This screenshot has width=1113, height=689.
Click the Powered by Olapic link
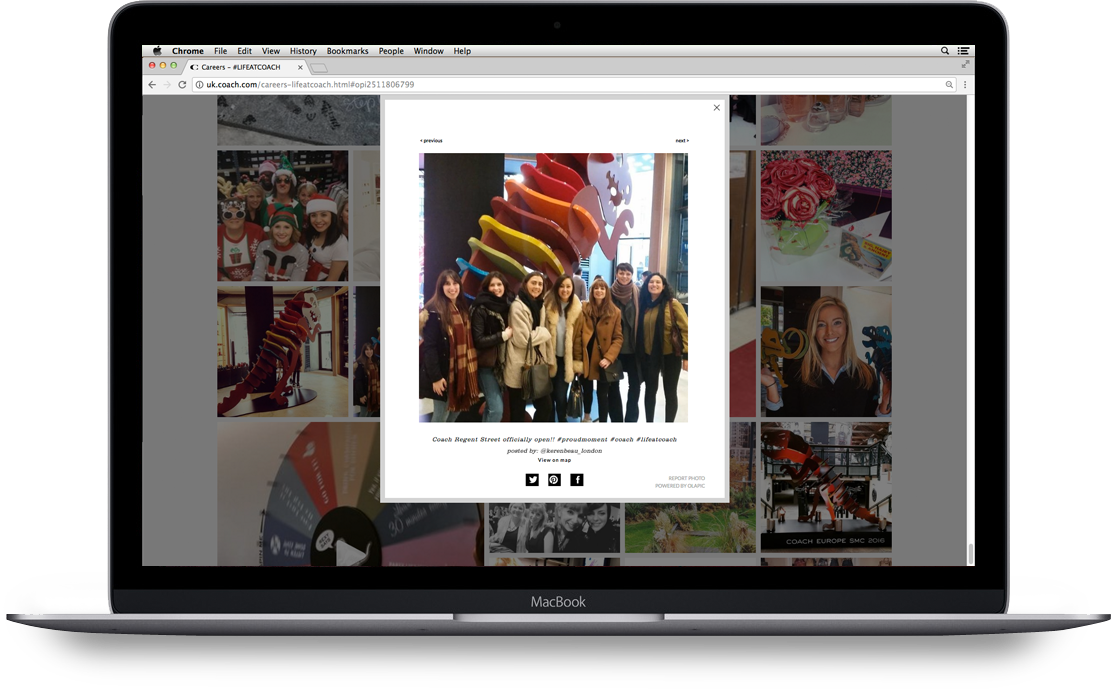(x=680, y=486)
